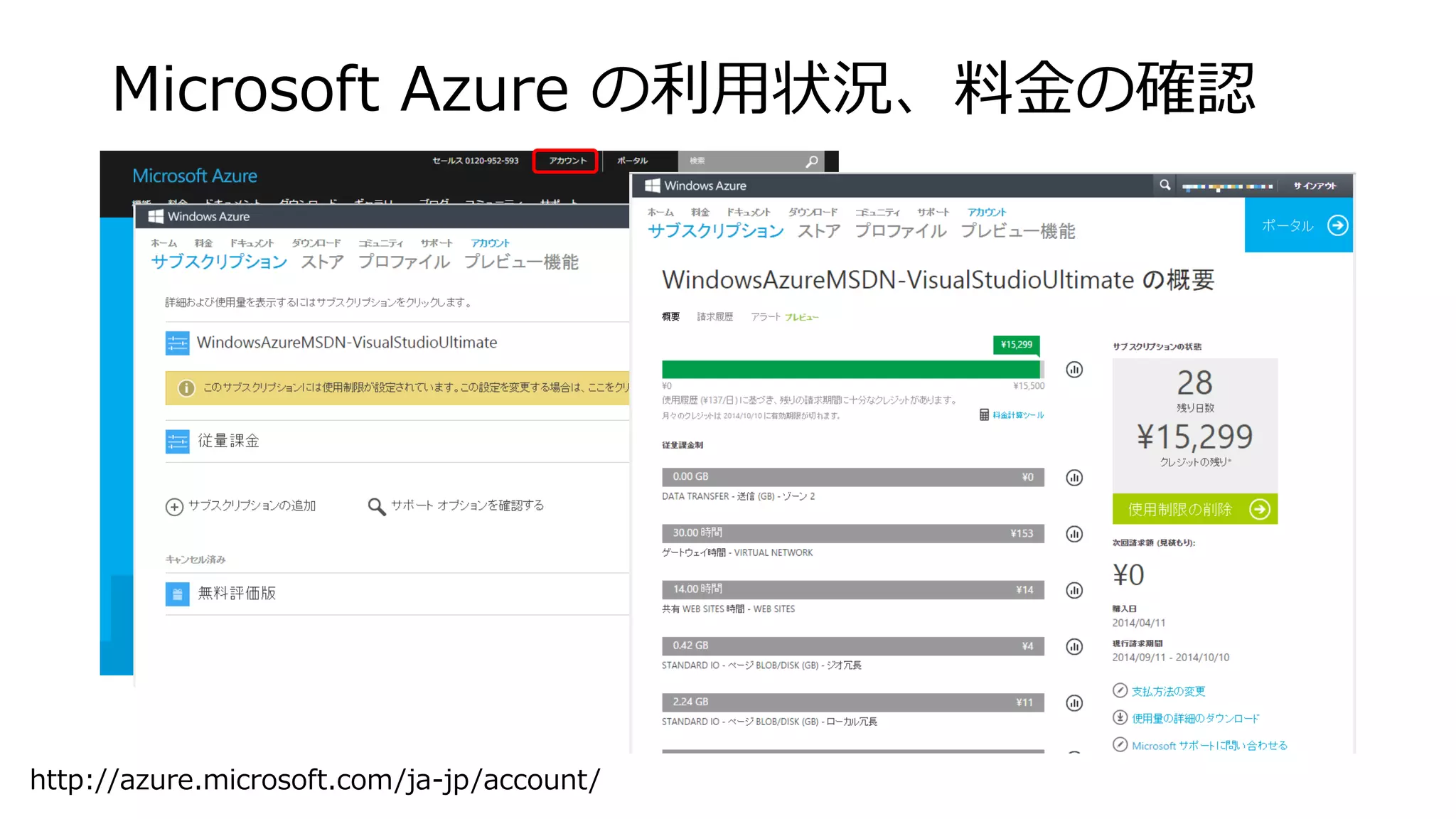
Task: Open the アラート preview tab
Action: coord(784,316)
